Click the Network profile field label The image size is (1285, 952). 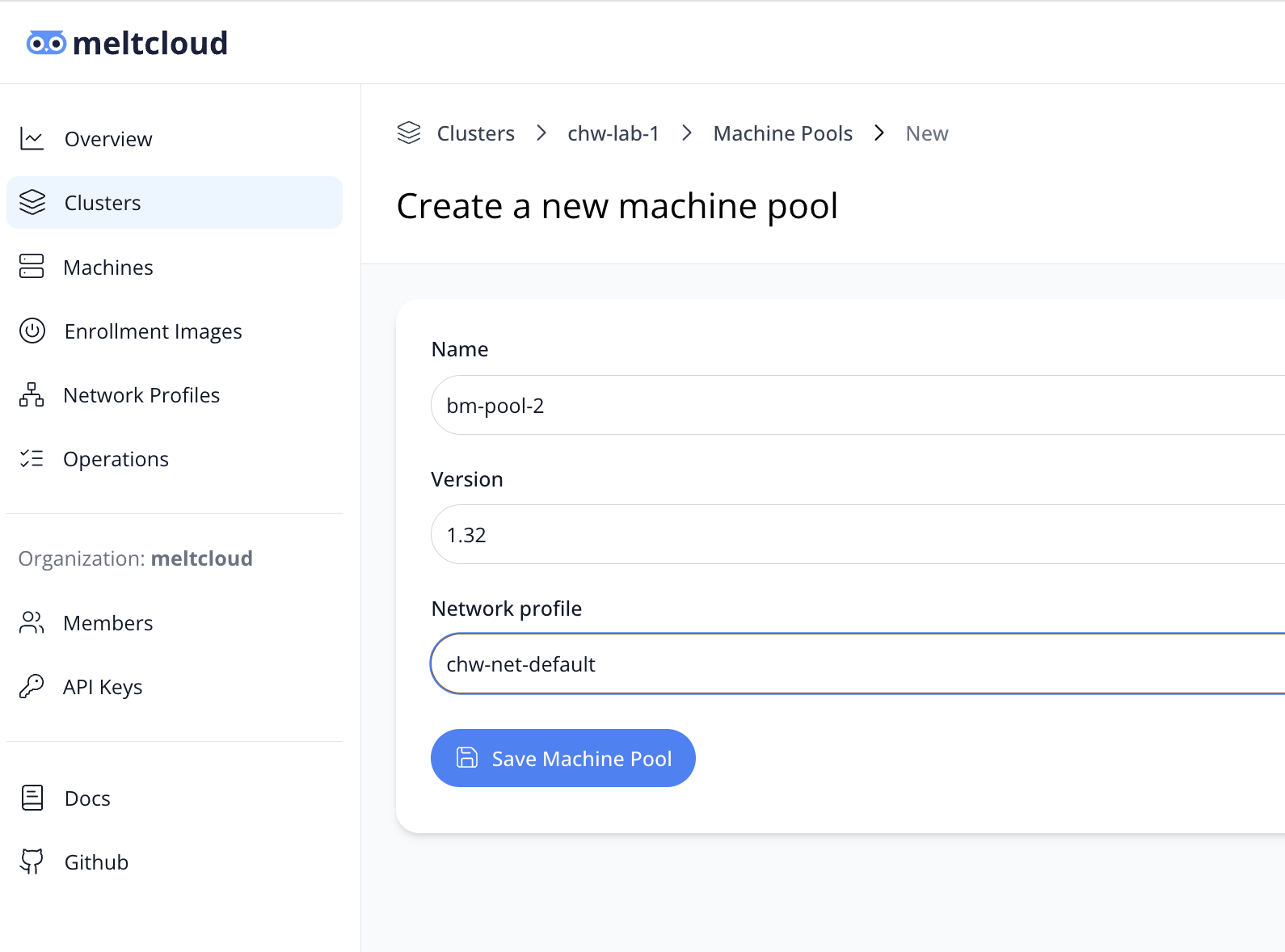507,609
